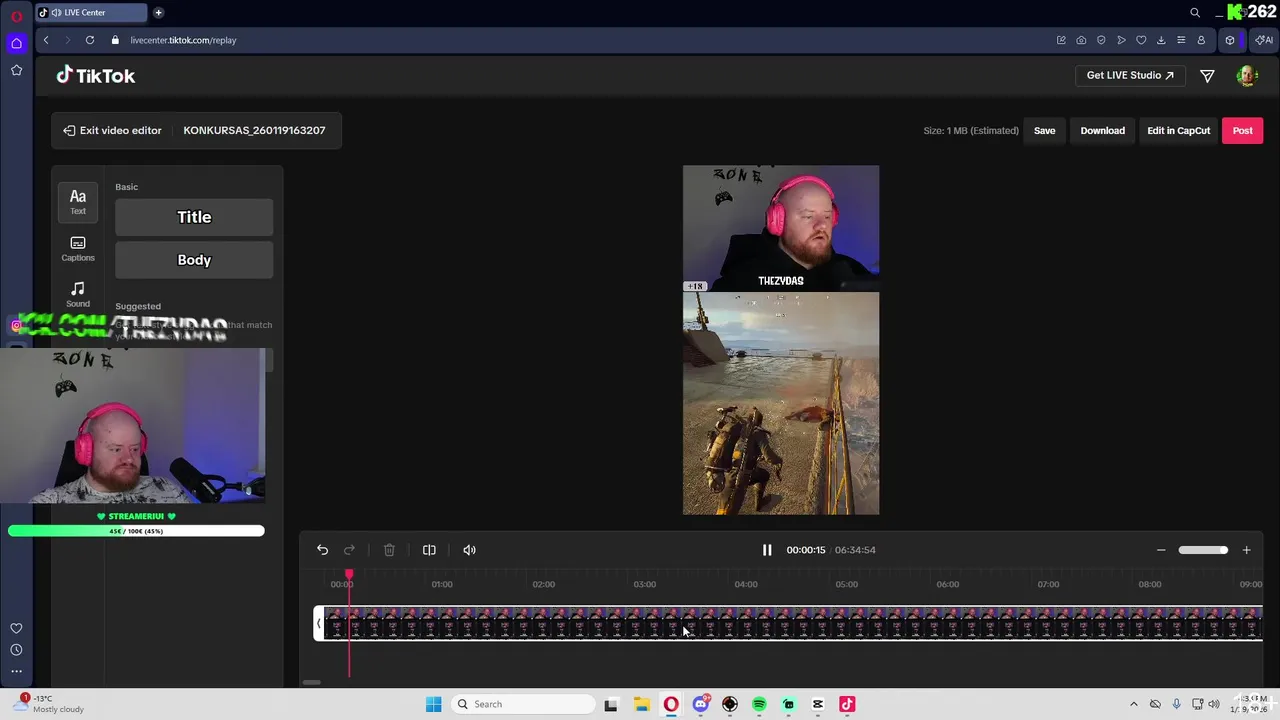1280x720 pixels.
Task: Open Opera sidebar bookmarks star
Action: click(16, 70)
